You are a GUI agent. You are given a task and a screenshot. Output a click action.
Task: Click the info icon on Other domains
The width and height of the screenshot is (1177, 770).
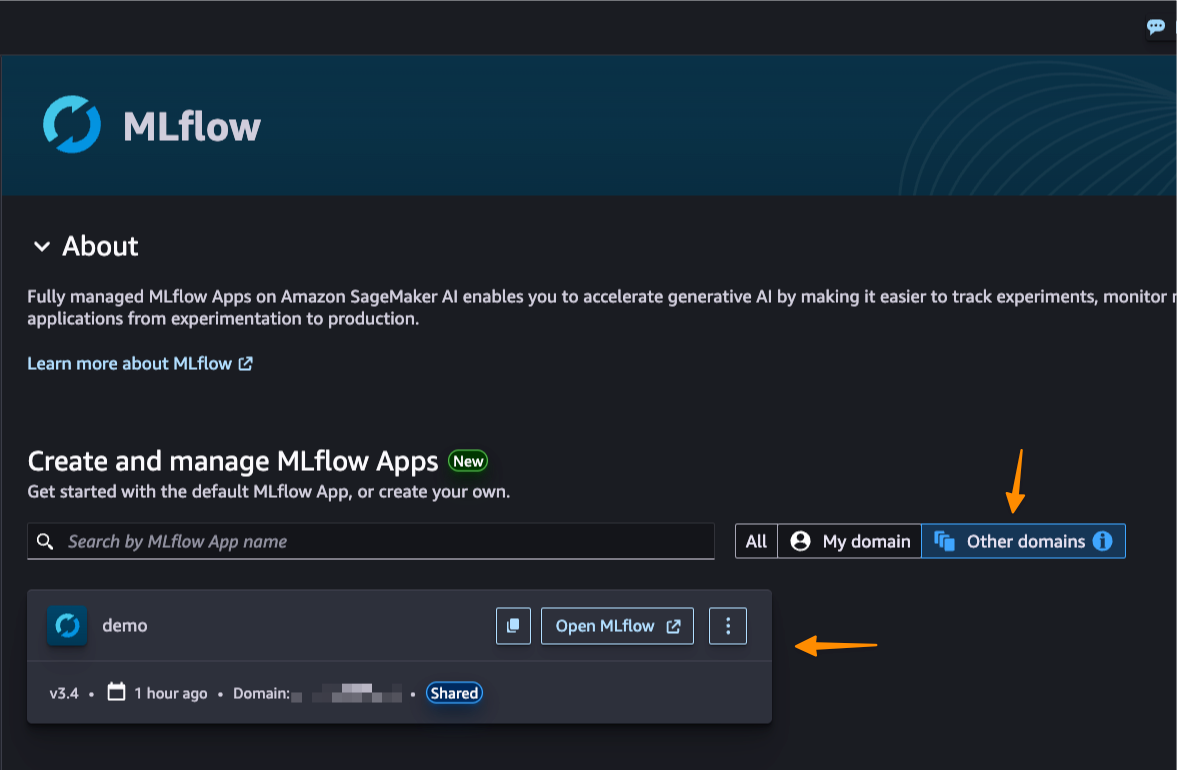coord(1102,541)
